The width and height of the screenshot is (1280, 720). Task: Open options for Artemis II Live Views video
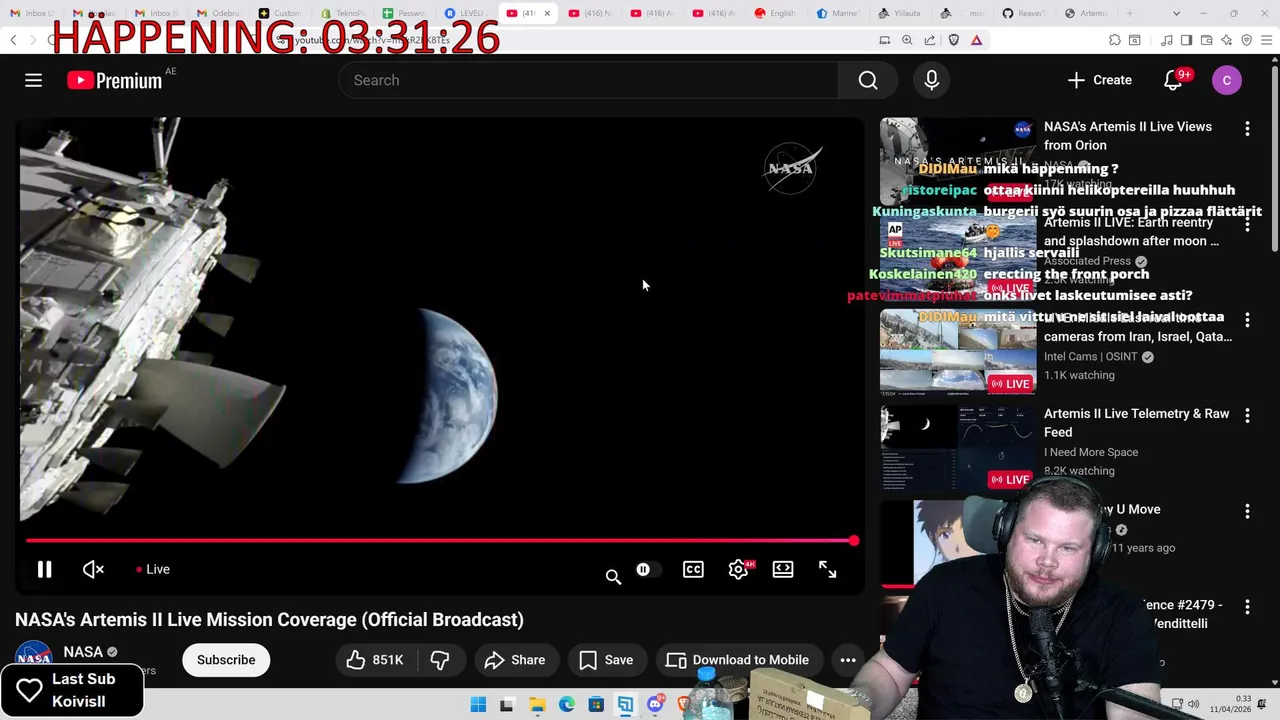[x=1247, y=129]
